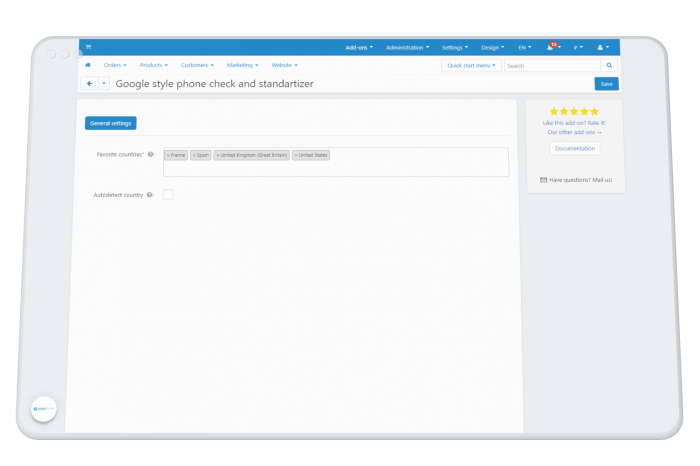Remove United Kingdom from favorite countries
The width and height of the screenshot is (700, 466).
pos(217,155)
